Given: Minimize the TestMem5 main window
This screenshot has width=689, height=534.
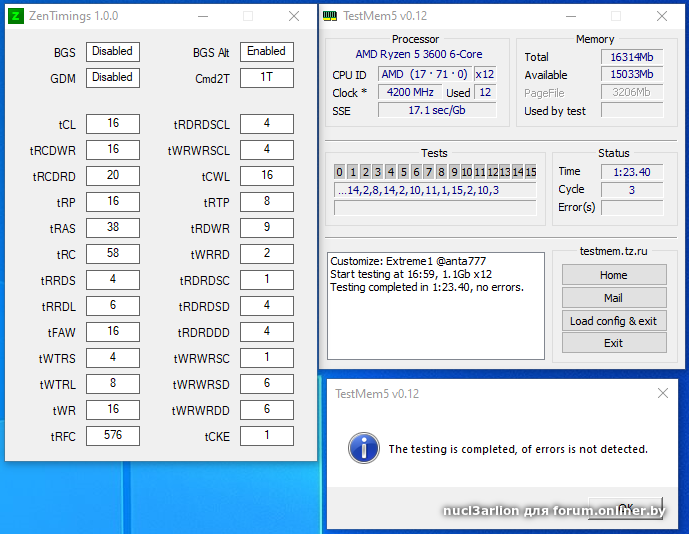Looking at the screenshot, I should click(571, 16).
